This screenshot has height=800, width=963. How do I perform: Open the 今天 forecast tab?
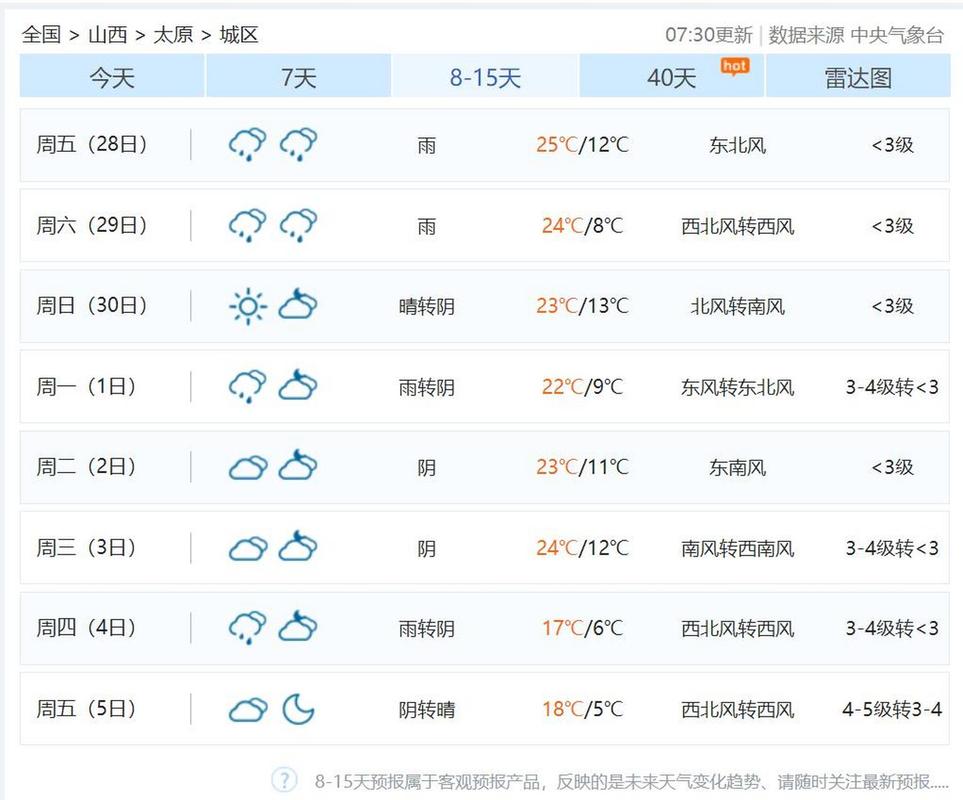[112, 76]
